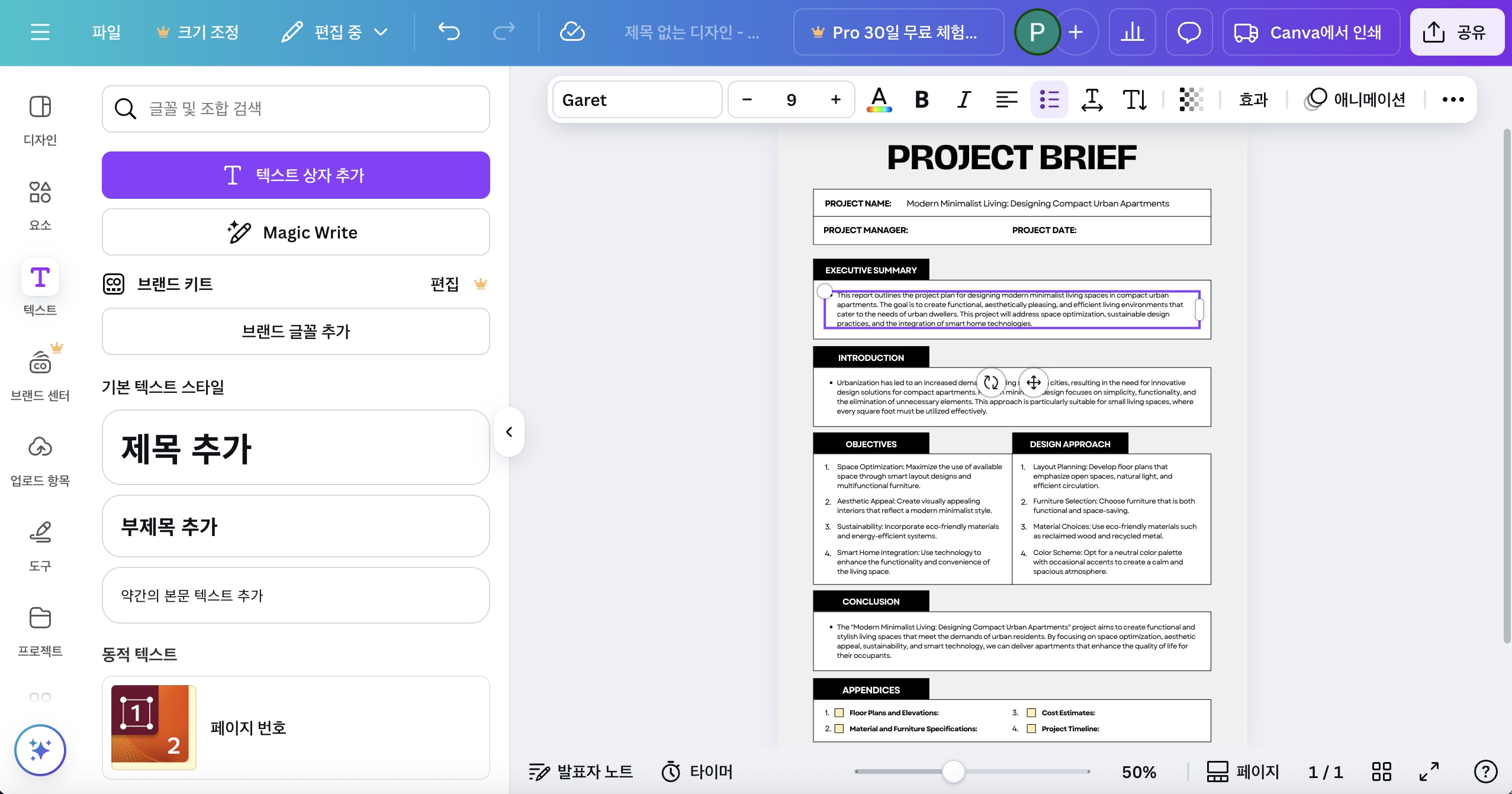Check the Project Timeline checkbox
1512x794 pixels.
pyautogui.click(x=1031, y=729)
